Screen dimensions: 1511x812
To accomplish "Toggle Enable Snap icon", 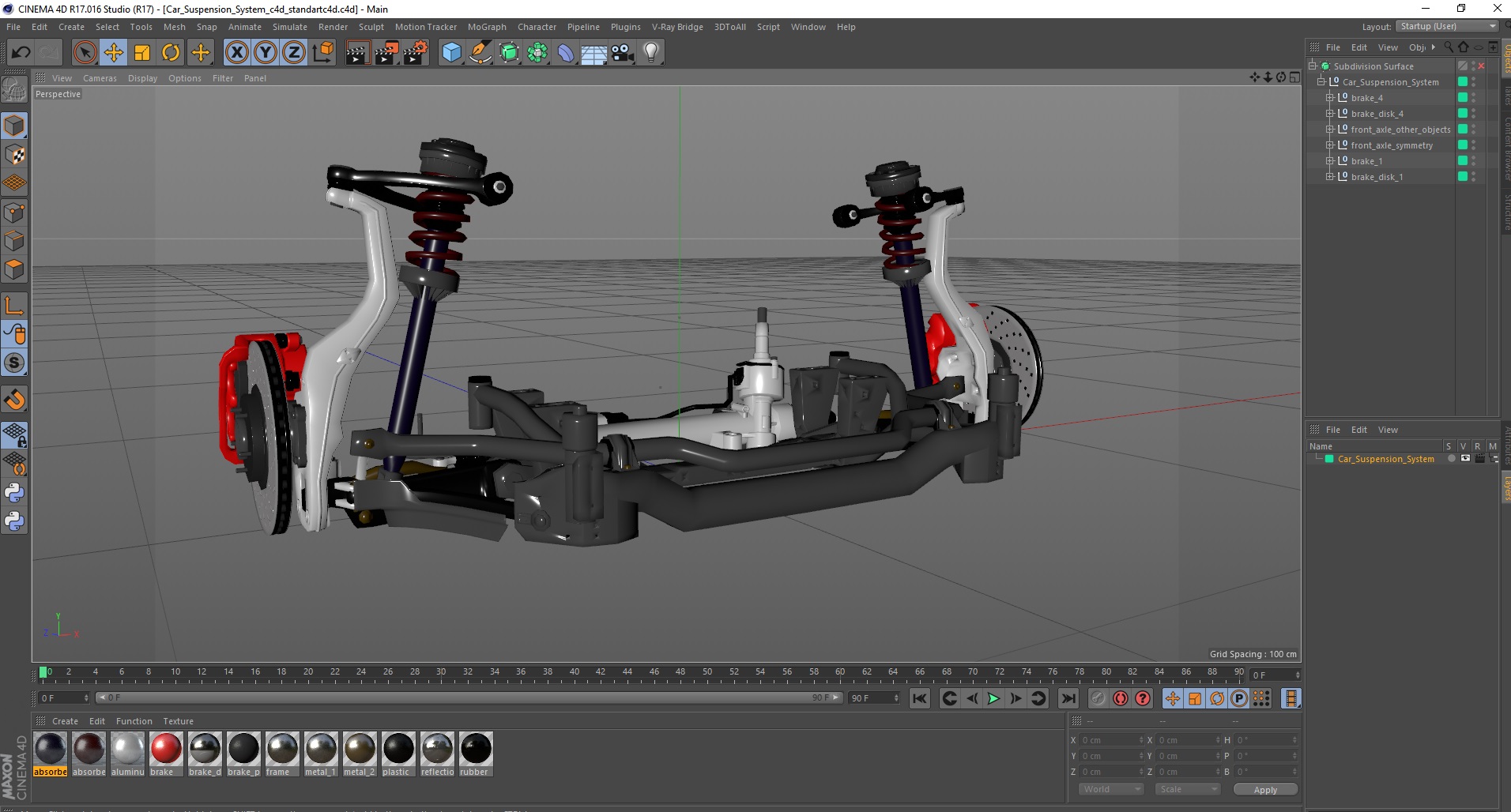I will point(14,399).
